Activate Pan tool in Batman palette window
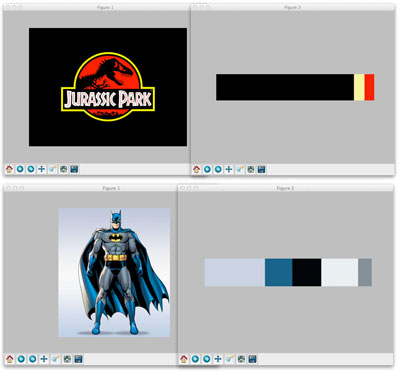This screenshot has height=372, width=400. (x=218, y=359)
